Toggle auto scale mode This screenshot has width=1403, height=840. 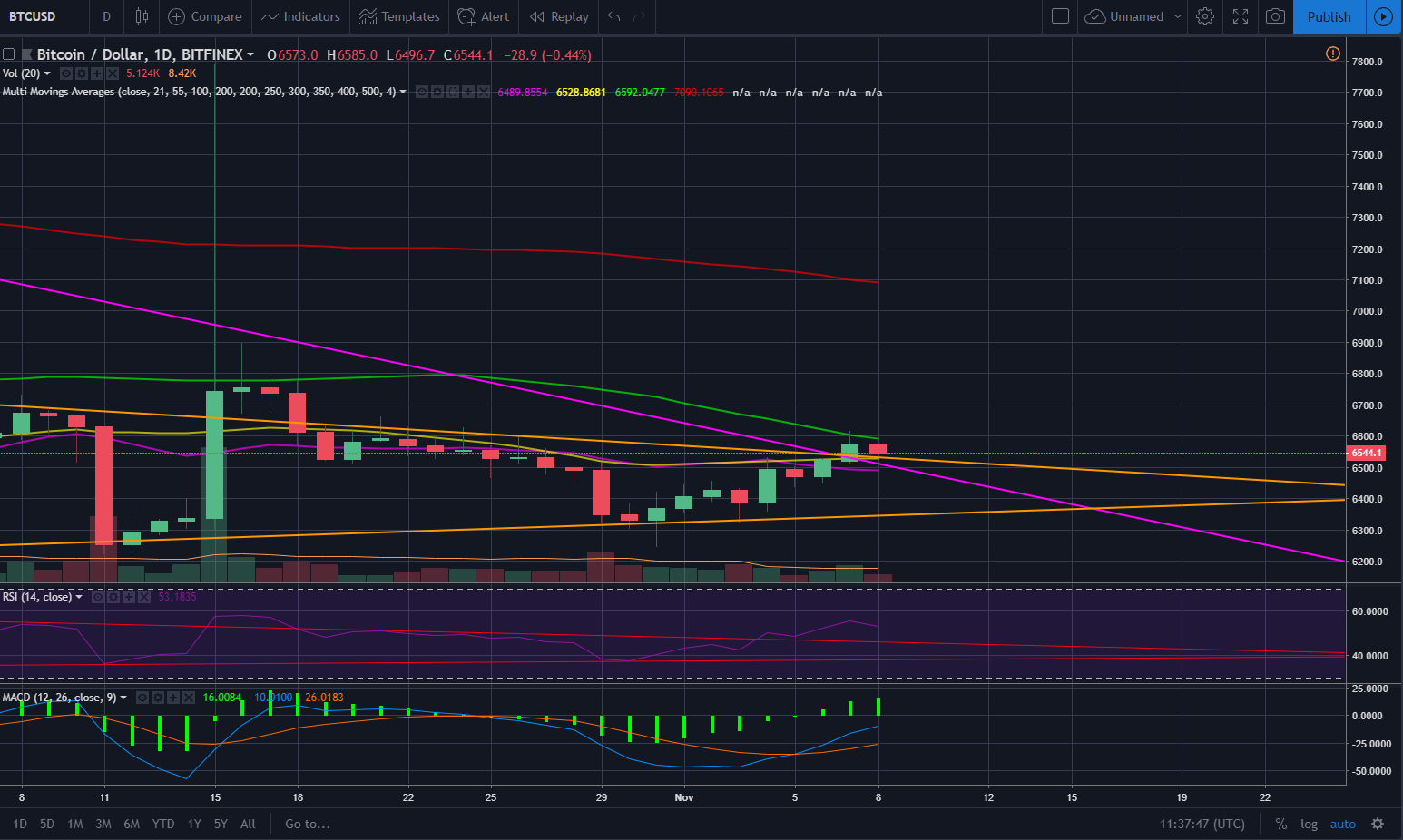click(x=1343, y=824)
